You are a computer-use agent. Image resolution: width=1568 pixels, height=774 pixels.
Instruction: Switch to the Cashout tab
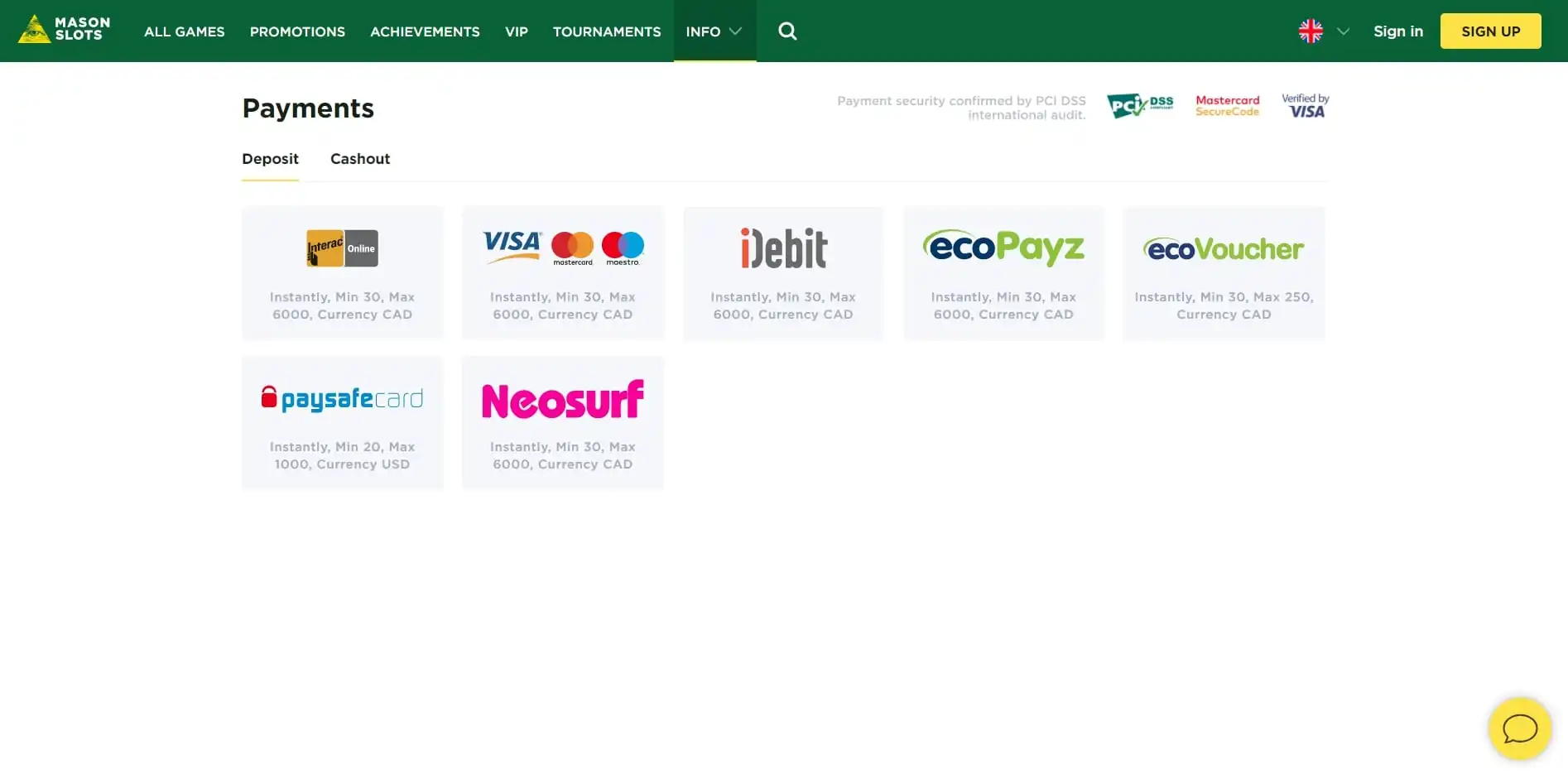coord(360,159)
